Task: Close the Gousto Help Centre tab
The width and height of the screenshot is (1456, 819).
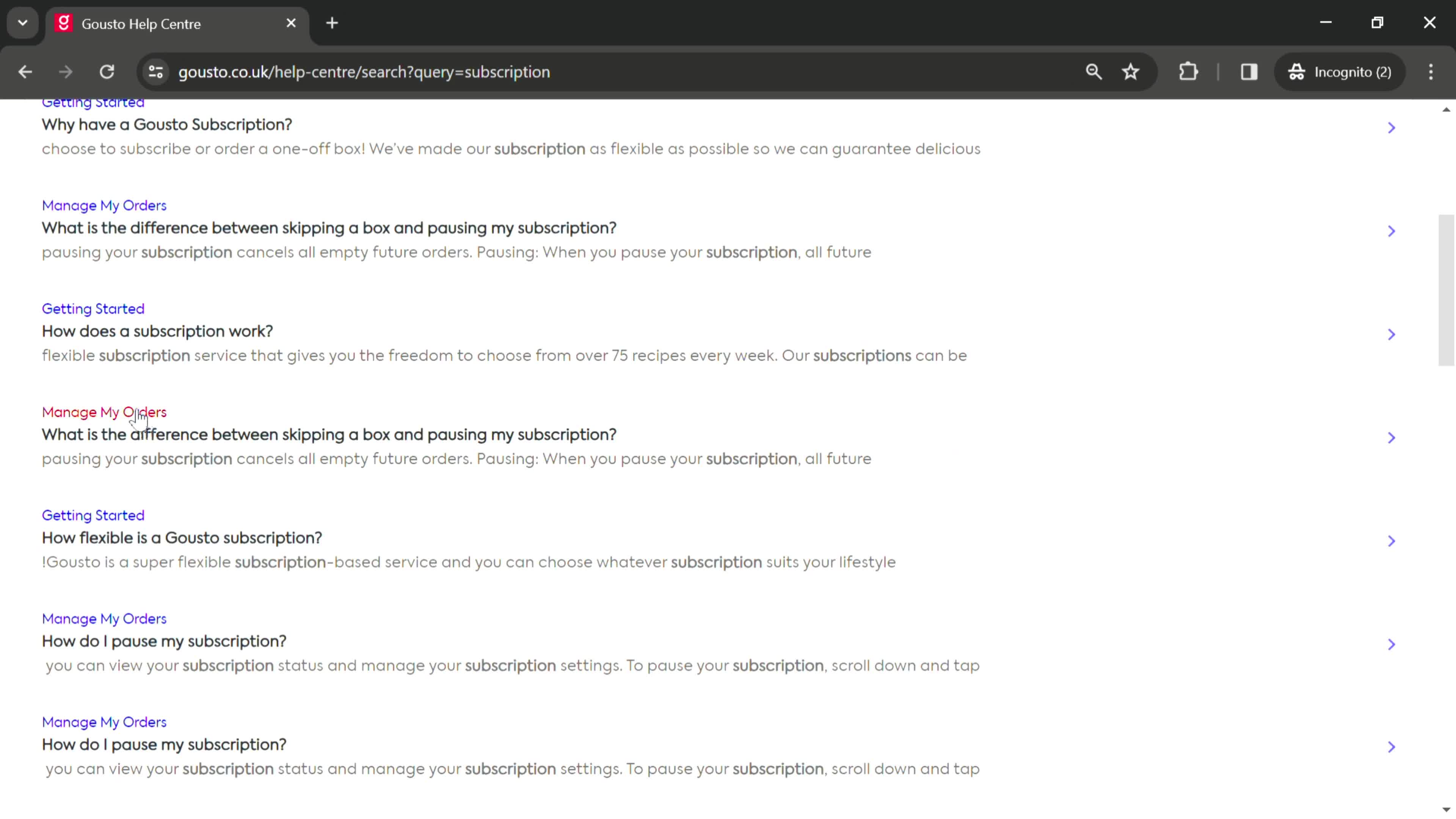Action: pos(291,23)
